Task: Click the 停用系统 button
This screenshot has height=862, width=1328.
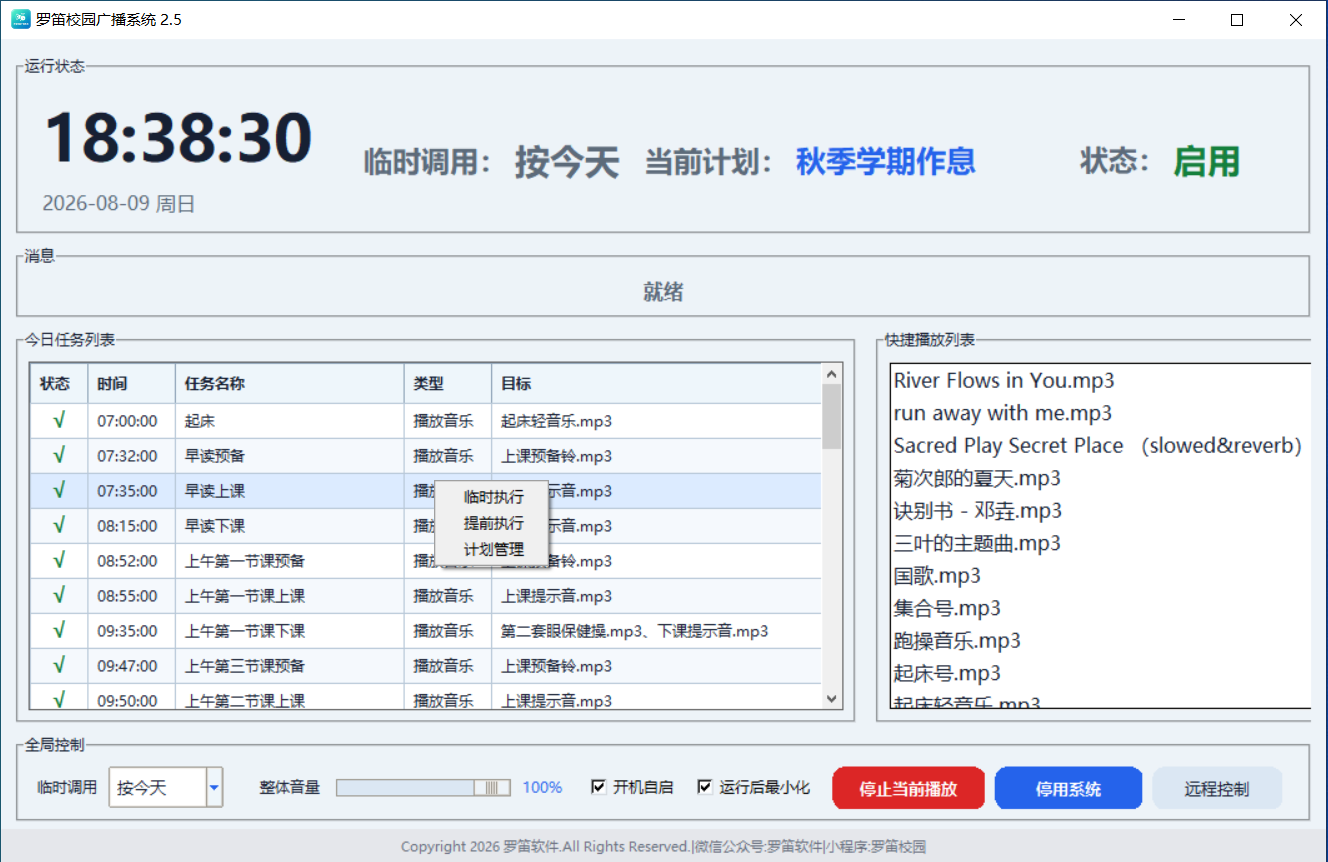Action: pos(1068,788)
